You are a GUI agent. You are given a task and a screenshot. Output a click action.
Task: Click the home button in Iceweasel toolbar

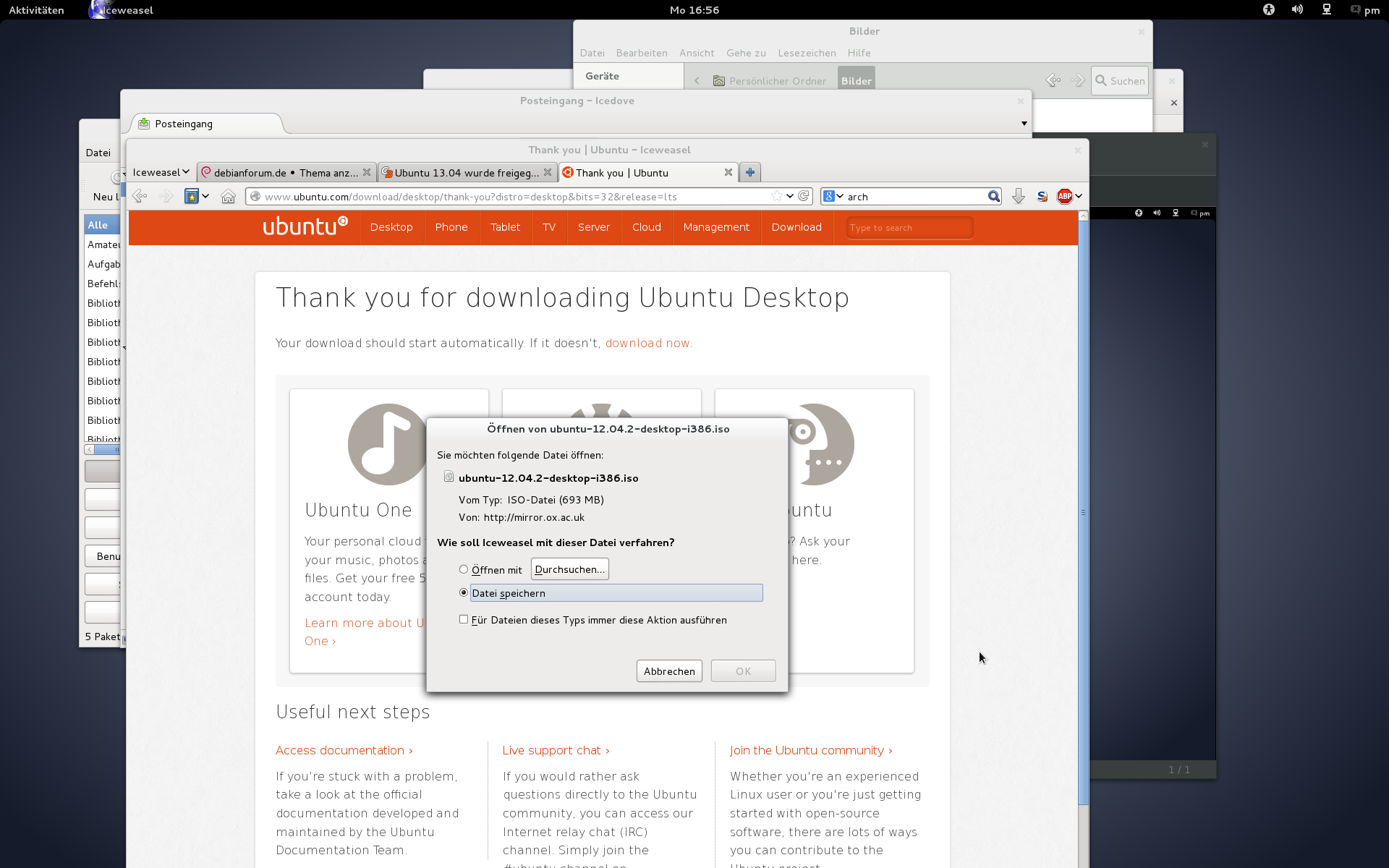pyautogui.click(x=228, y=197)
